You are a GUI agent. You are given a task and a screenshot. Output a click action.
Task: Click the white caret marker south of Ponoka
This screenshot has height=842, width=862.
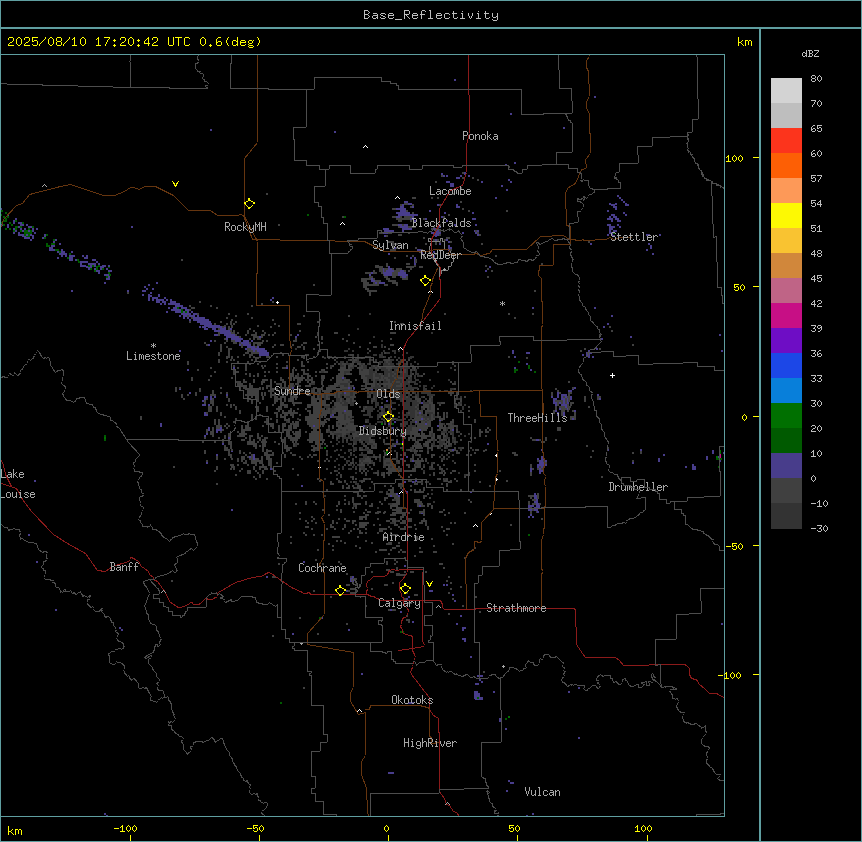pos(365,147)
